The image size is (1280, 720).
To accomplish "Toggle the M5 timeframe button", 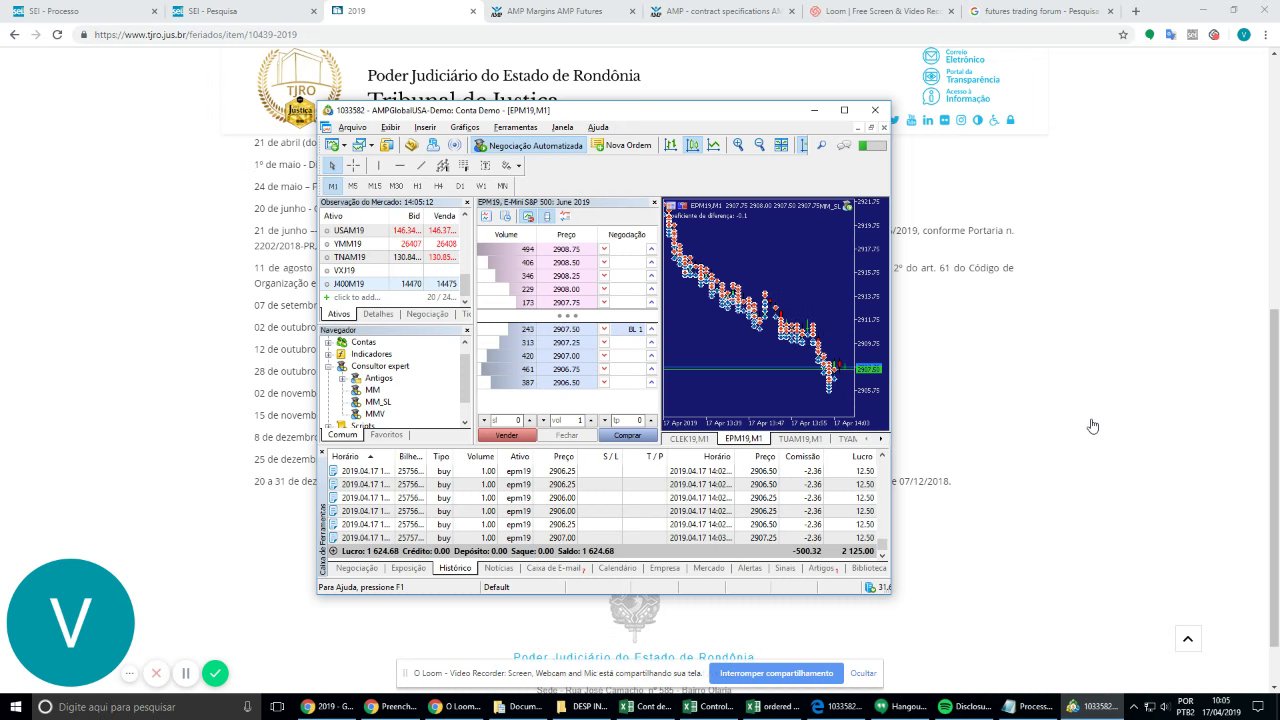I will (353, 186).
